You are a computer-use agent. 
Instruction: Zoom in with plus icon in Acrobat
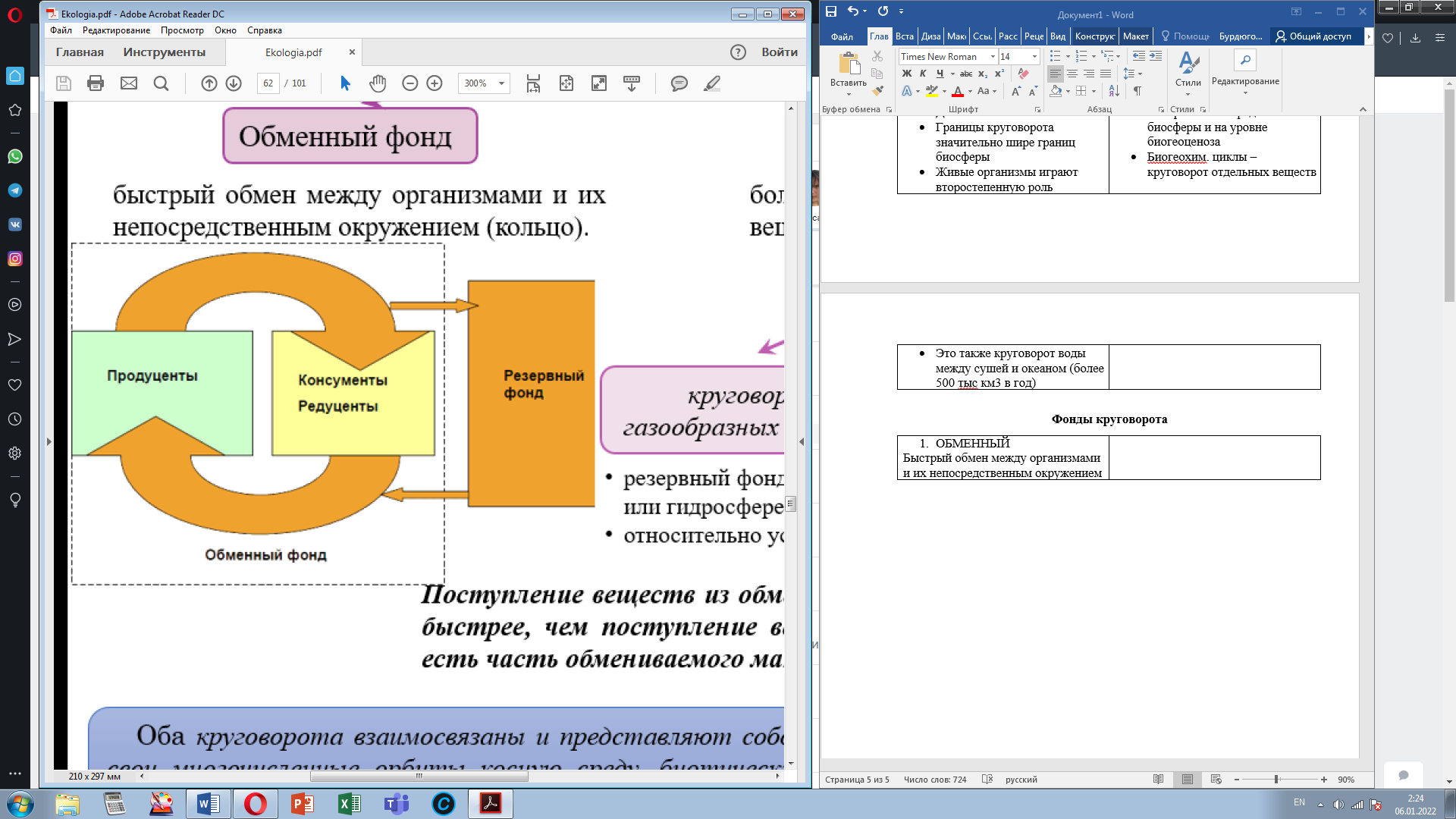[x=435, y=83]
